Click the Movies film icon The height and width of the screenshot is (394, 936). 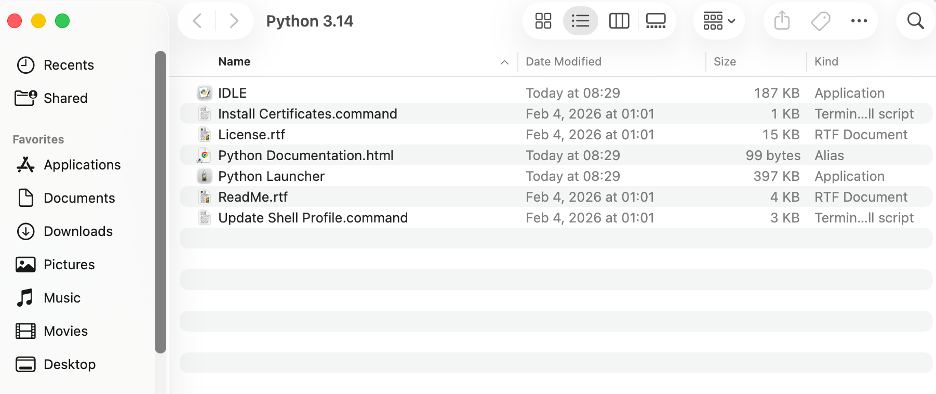[25, 331]
